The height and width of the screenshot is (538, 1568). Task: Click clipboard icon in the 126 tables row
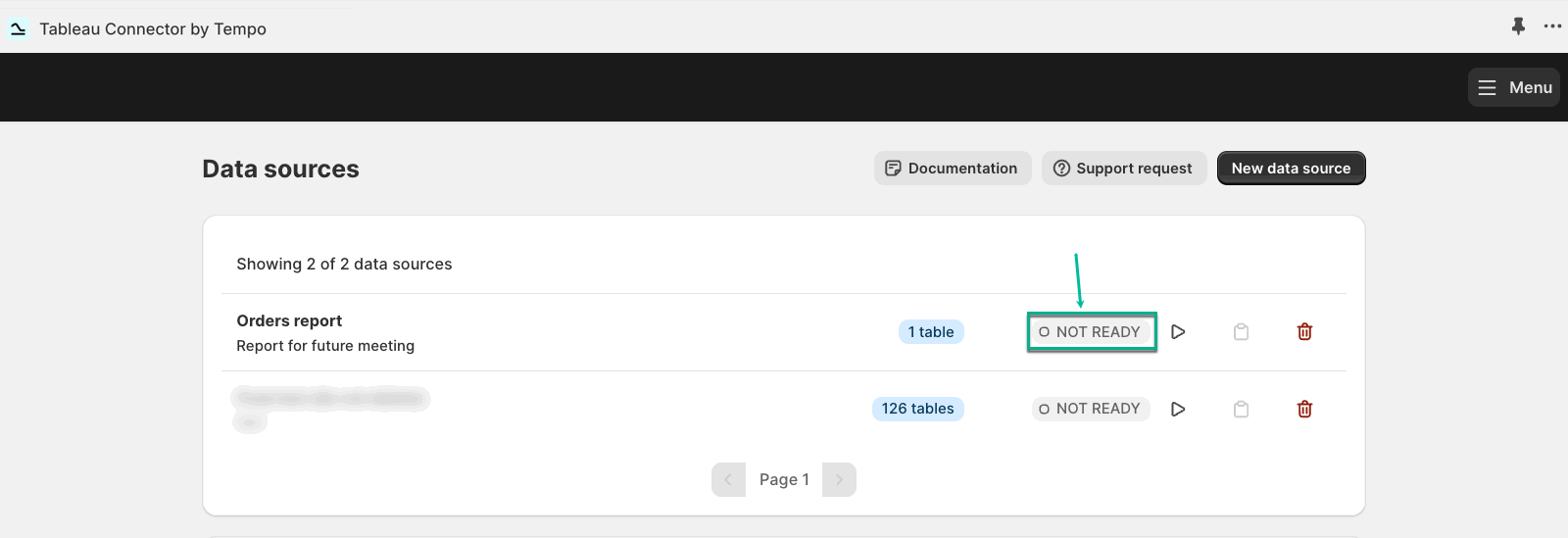tap(1242, 410)
